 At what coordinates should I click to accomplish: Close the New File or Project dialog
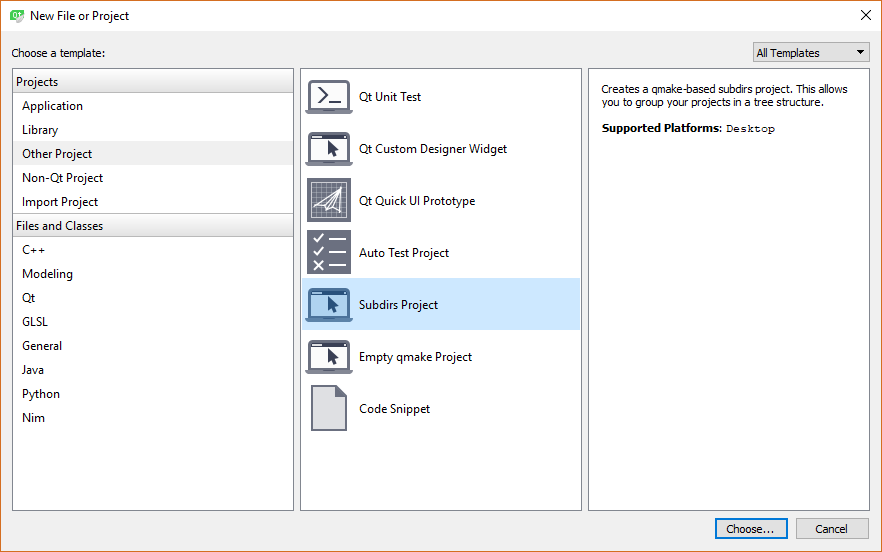pos(865,15)
